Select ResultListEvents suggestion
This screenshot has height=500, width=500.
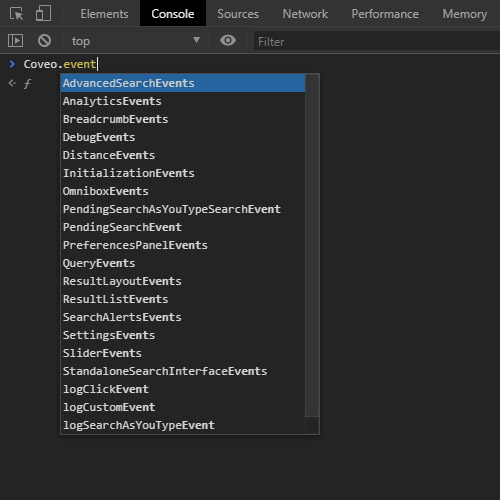coord(183,299)
